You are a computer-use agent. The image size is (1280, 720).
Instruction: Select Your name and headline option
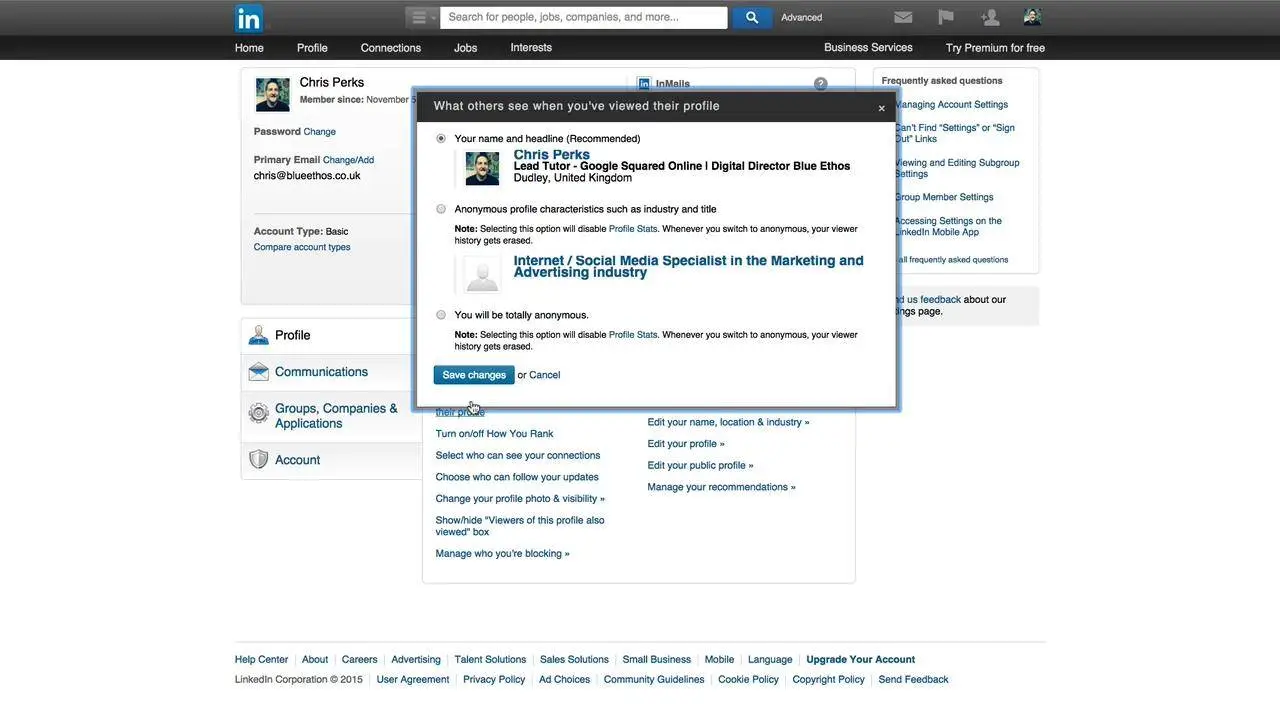tap(441, 138)
